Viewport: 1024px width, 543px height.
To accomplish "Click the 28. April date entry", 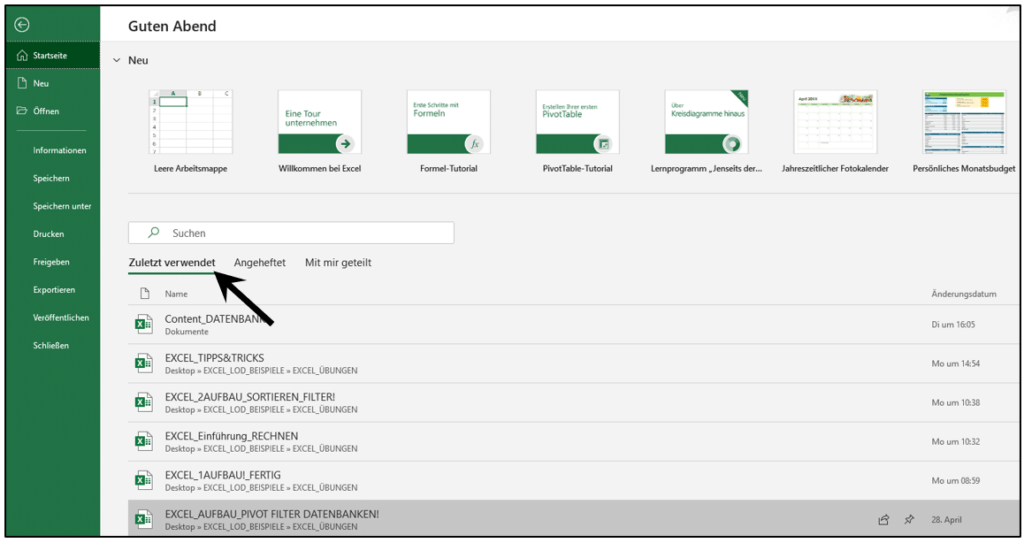I will pyautogui.click(x=946, y=520).
